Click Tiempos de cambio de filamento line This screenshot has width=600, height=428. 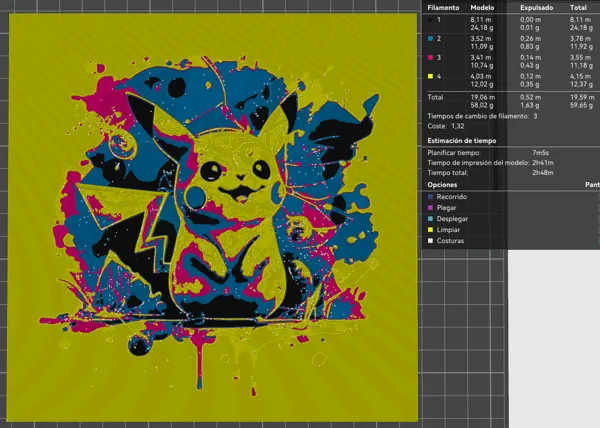(x=483, y=116)
